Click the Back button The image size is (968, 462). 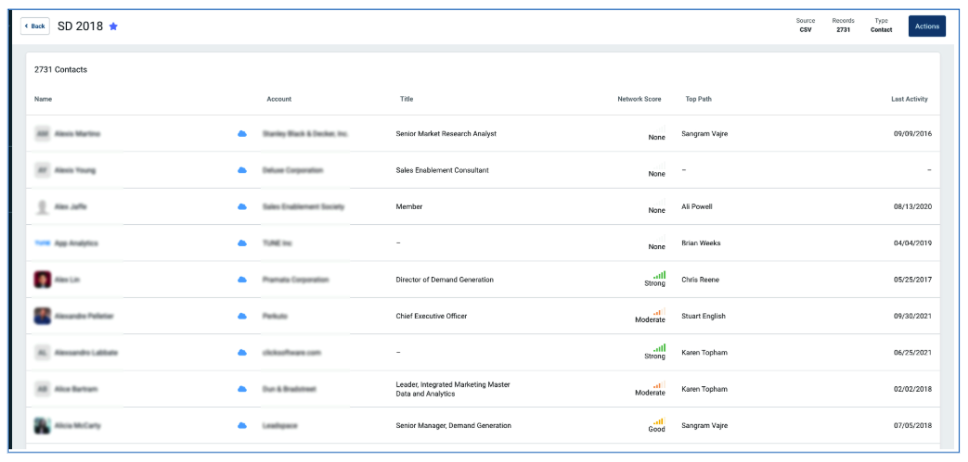coord(35,26)
